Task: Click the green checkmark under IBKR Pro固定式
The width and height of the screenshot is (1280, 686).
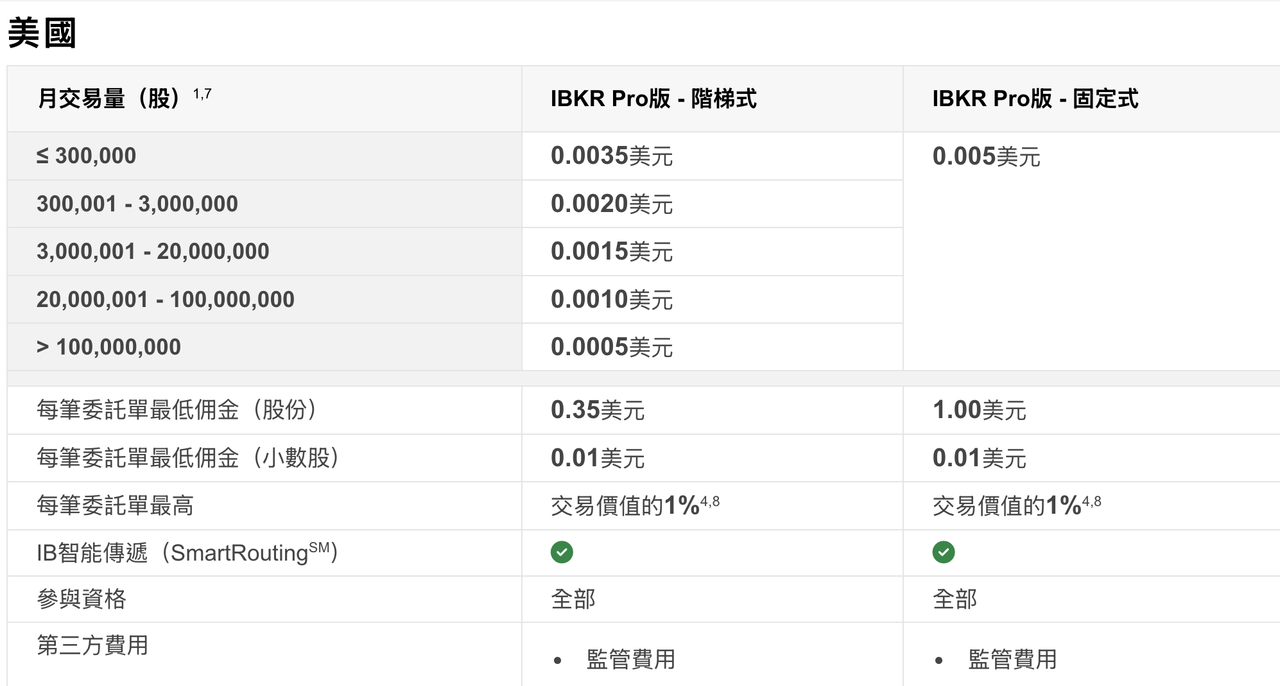Action: [x=943, y=552]
